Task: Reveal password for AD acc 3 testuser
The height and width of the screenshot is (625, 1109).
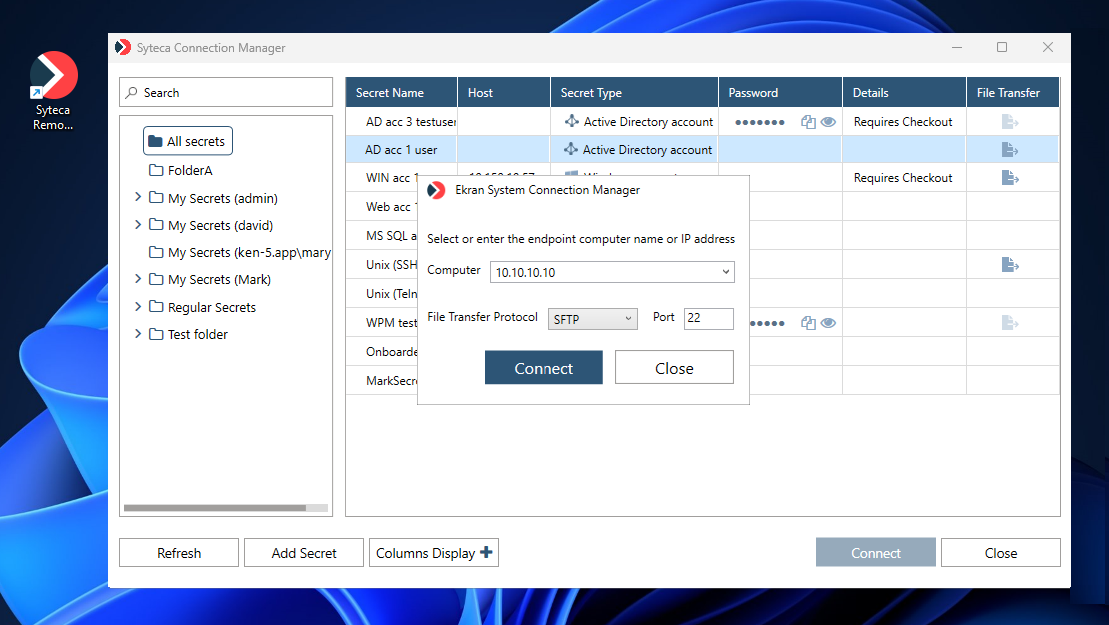Action: (x=828, y=122)
